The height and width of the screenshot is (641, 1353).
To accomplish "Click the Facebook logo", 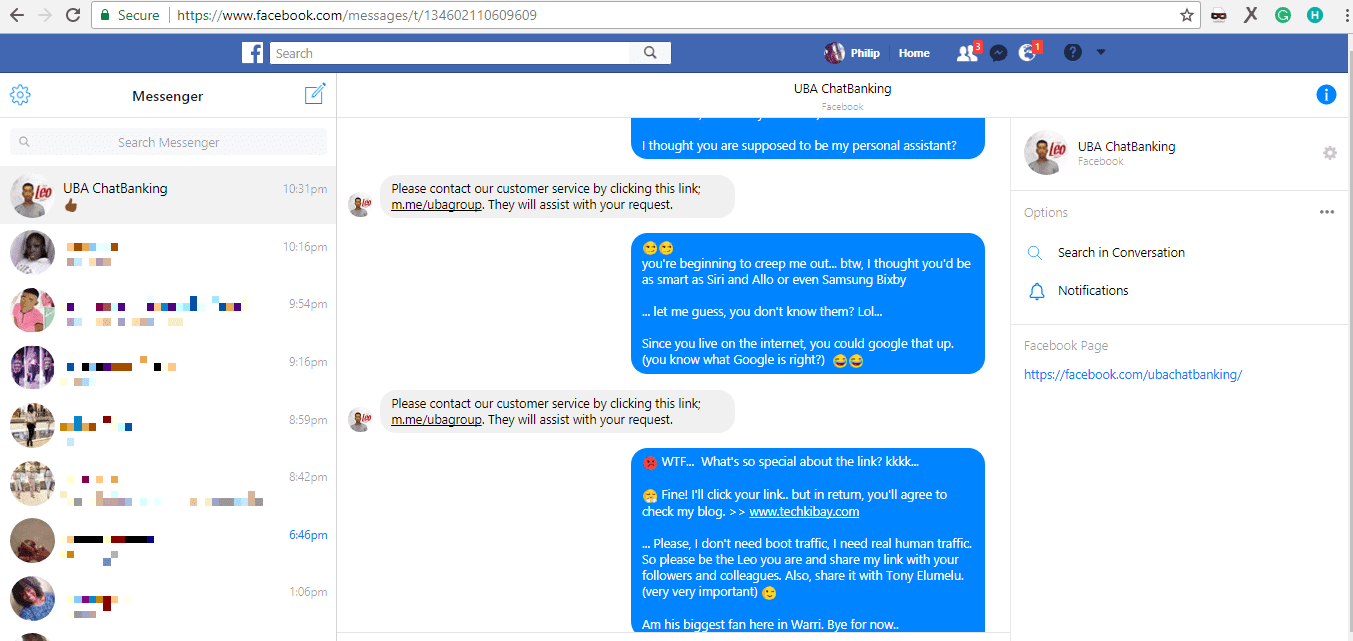I will [x=253, y=53].
